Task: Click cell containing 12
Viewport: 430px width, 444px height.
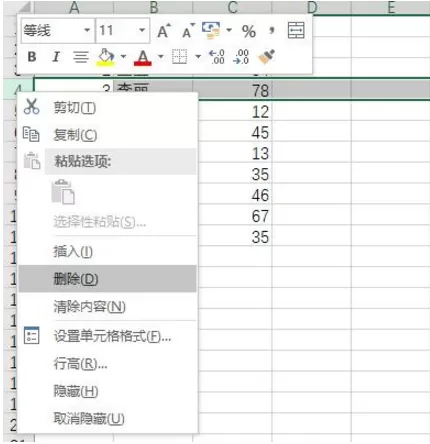Action: [x=235, y=111]
